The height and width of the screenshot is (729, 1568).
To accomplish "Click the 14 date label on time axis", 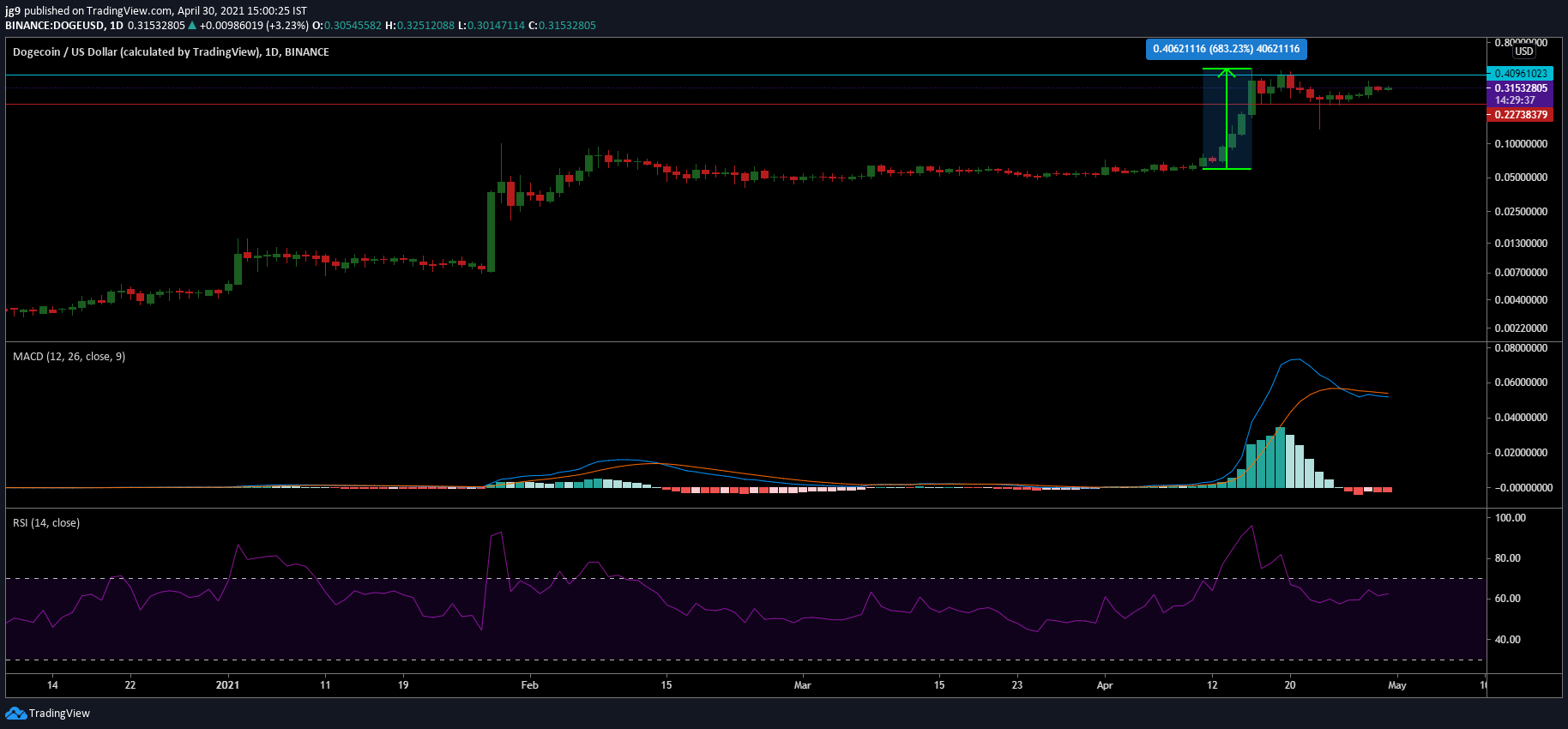I will (x=52, y=684).
